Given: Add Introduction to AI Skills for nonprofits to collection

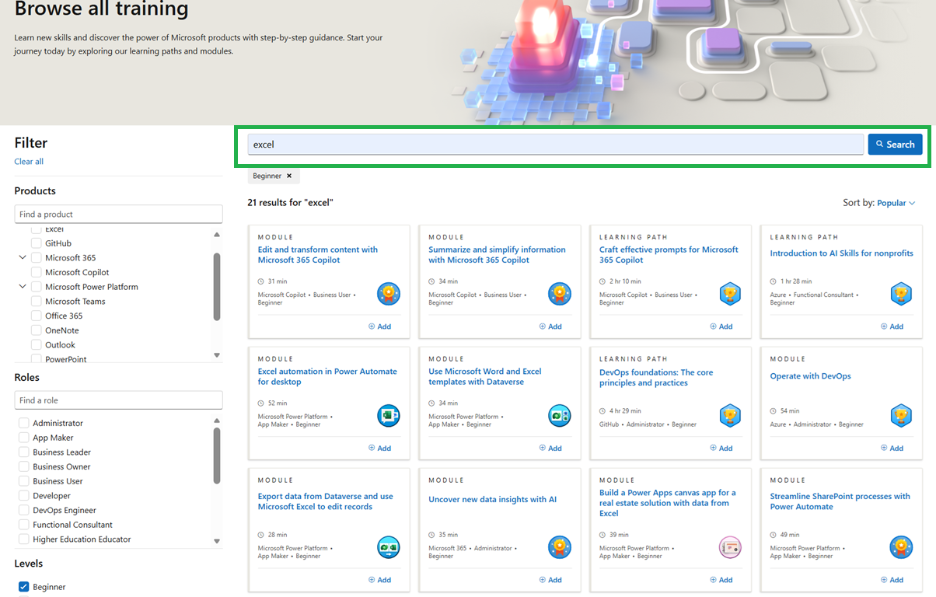Looking at the screenshot, I should 892,327.
